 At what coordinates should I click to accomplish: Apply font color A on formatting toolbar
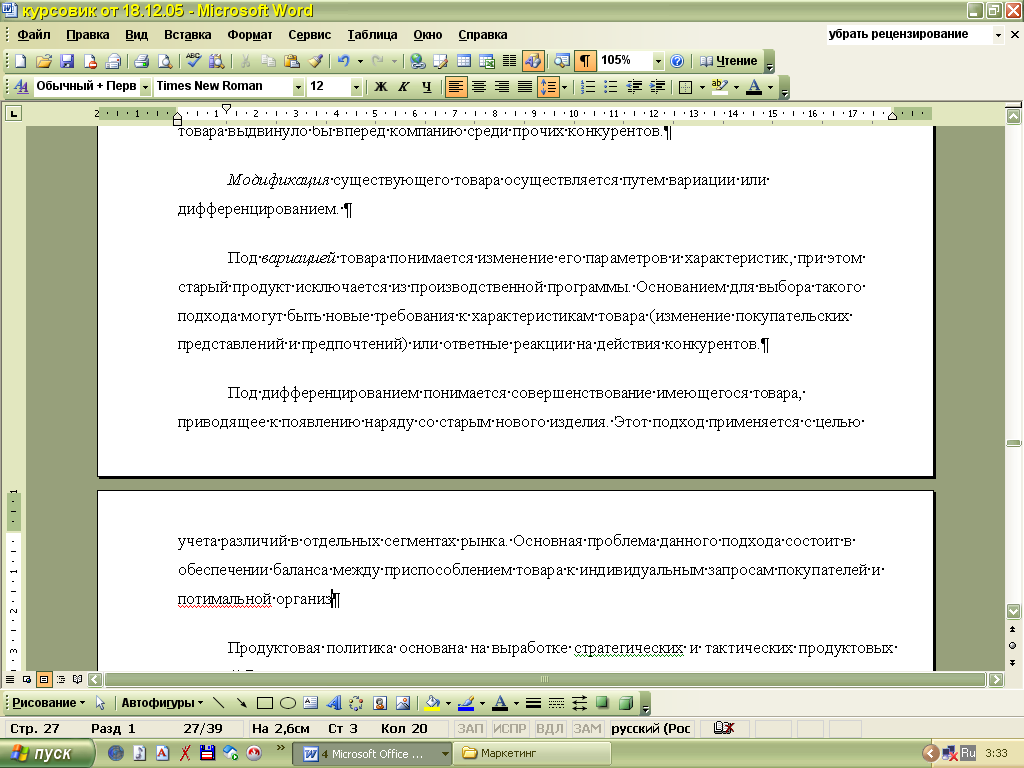click(x=754, y=86)
